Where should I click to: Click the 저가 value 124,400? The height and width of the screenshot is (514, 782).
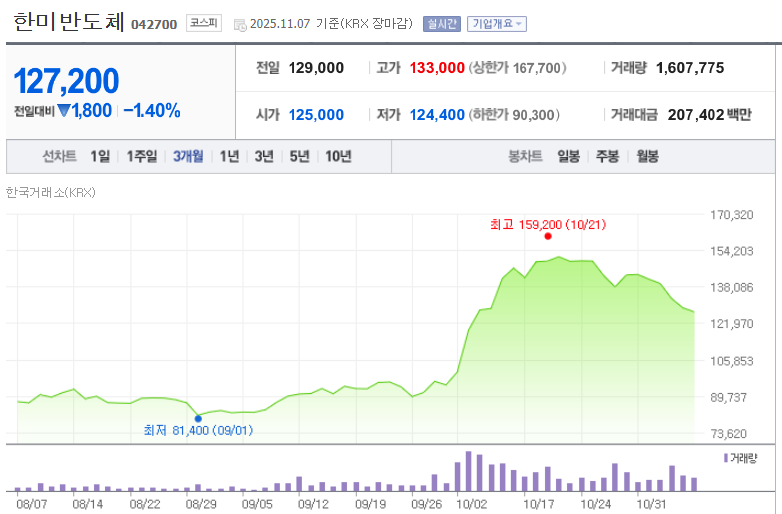[437, 115]
